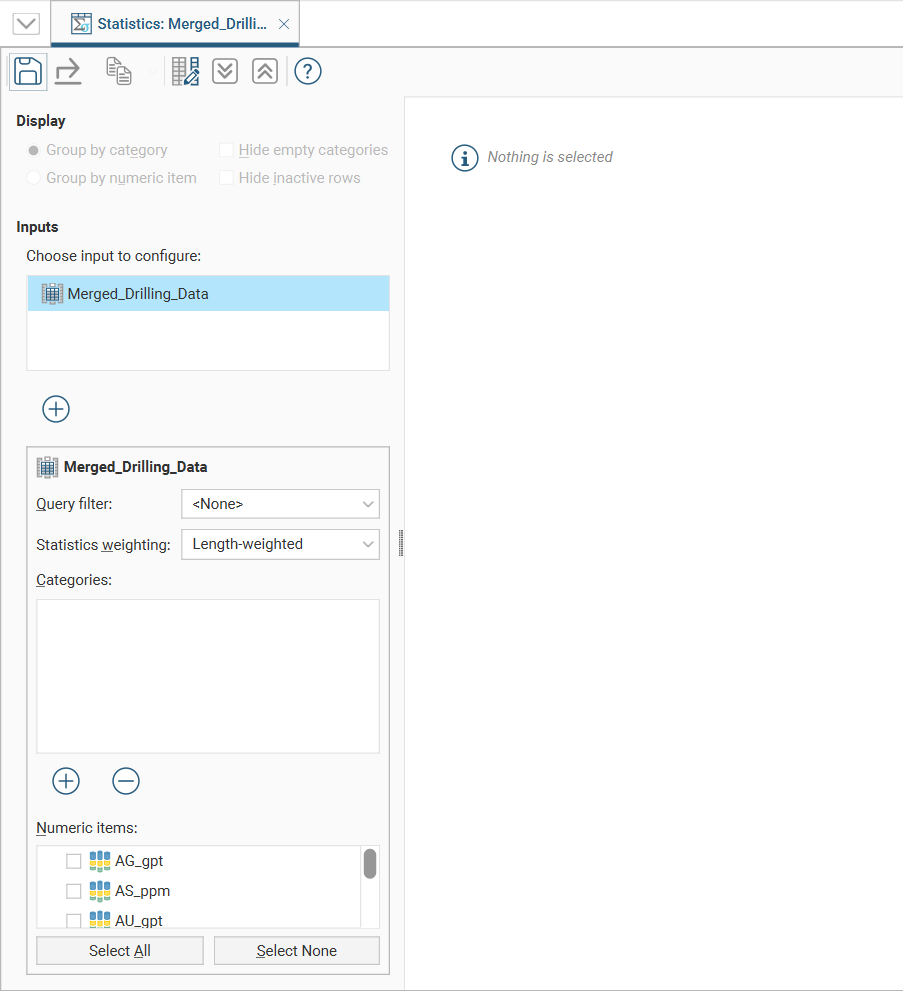
Task: Remove a category using minus icon
Action: (x=126, y=781)
